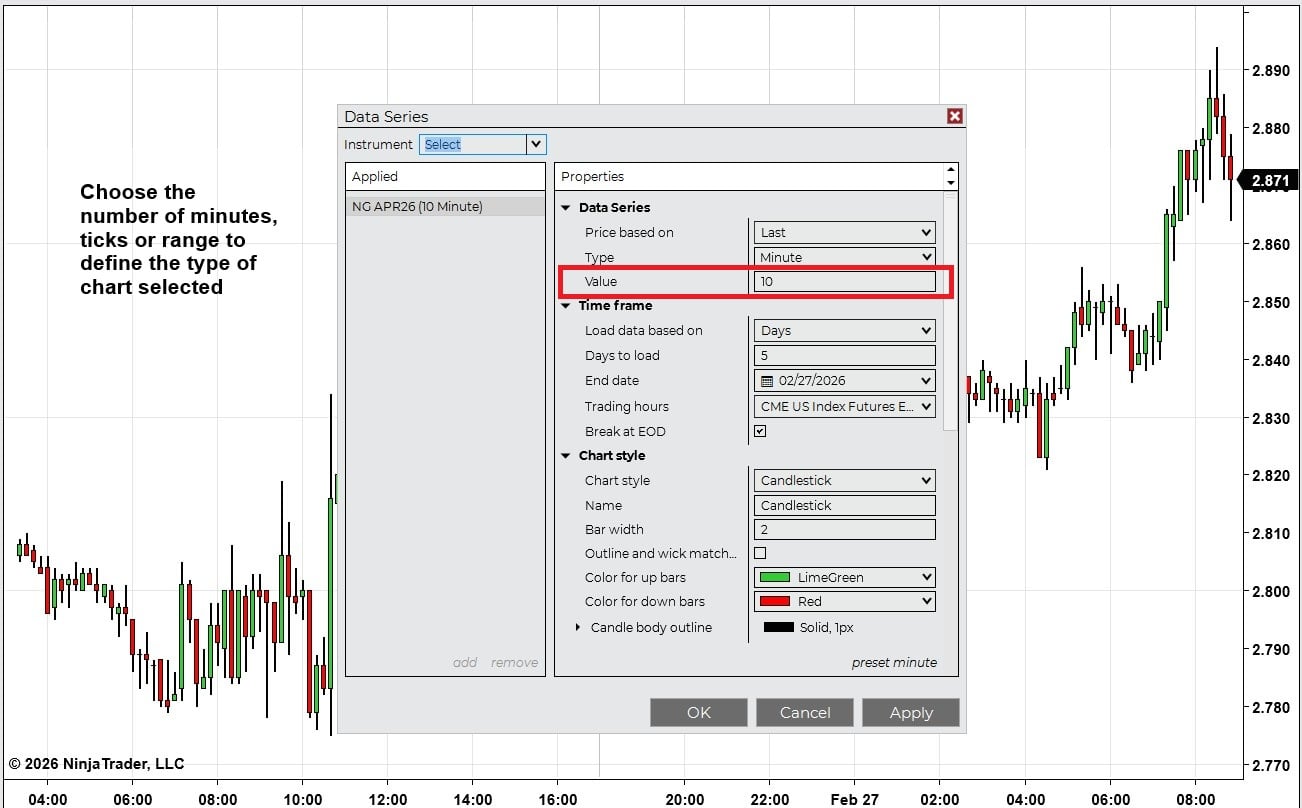
Task: Expand the Candle body outline section
Action: (579, 627)
